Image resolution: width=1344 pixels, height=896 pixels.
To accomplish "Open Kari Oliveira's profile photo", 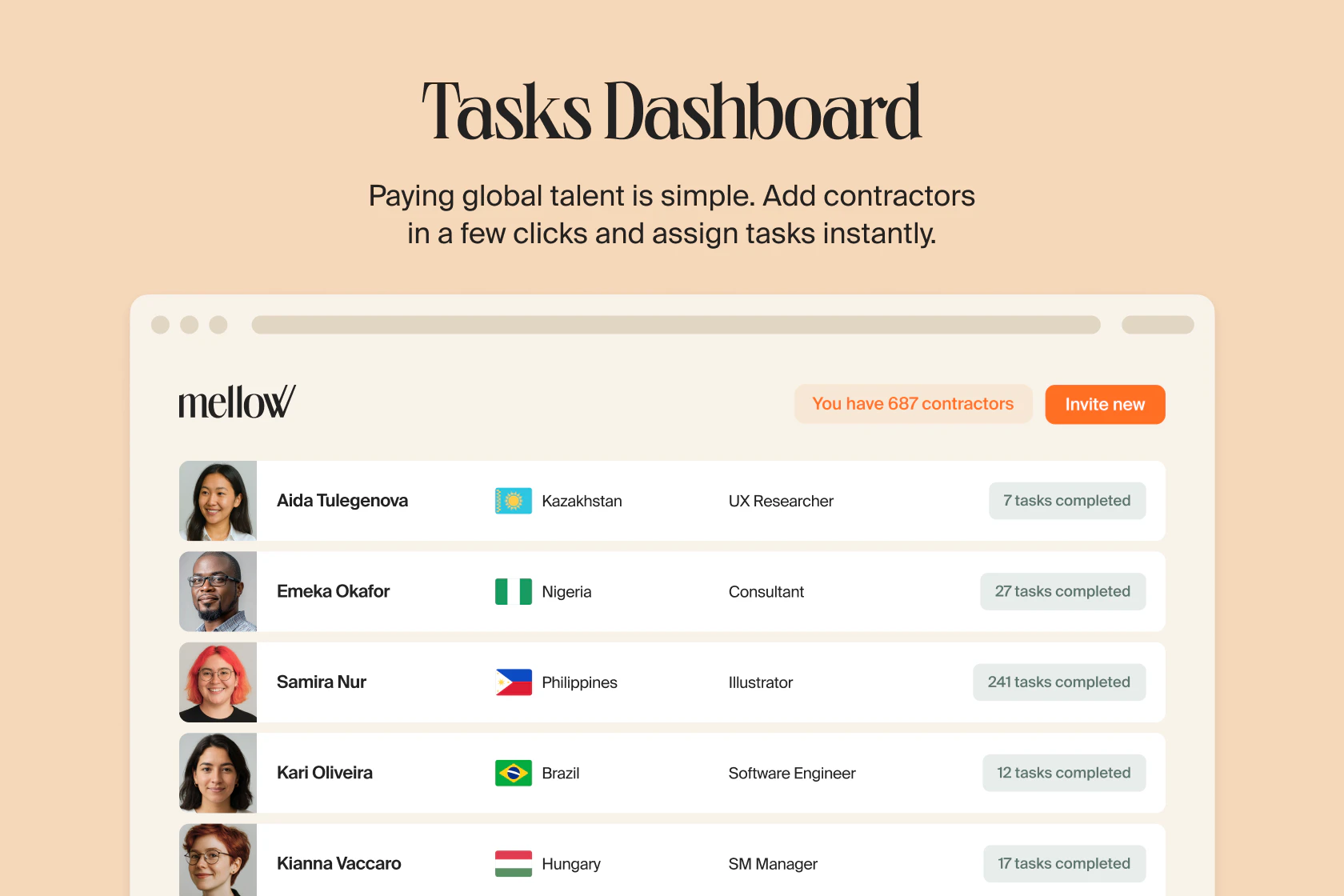I will (x=218, y=773).
